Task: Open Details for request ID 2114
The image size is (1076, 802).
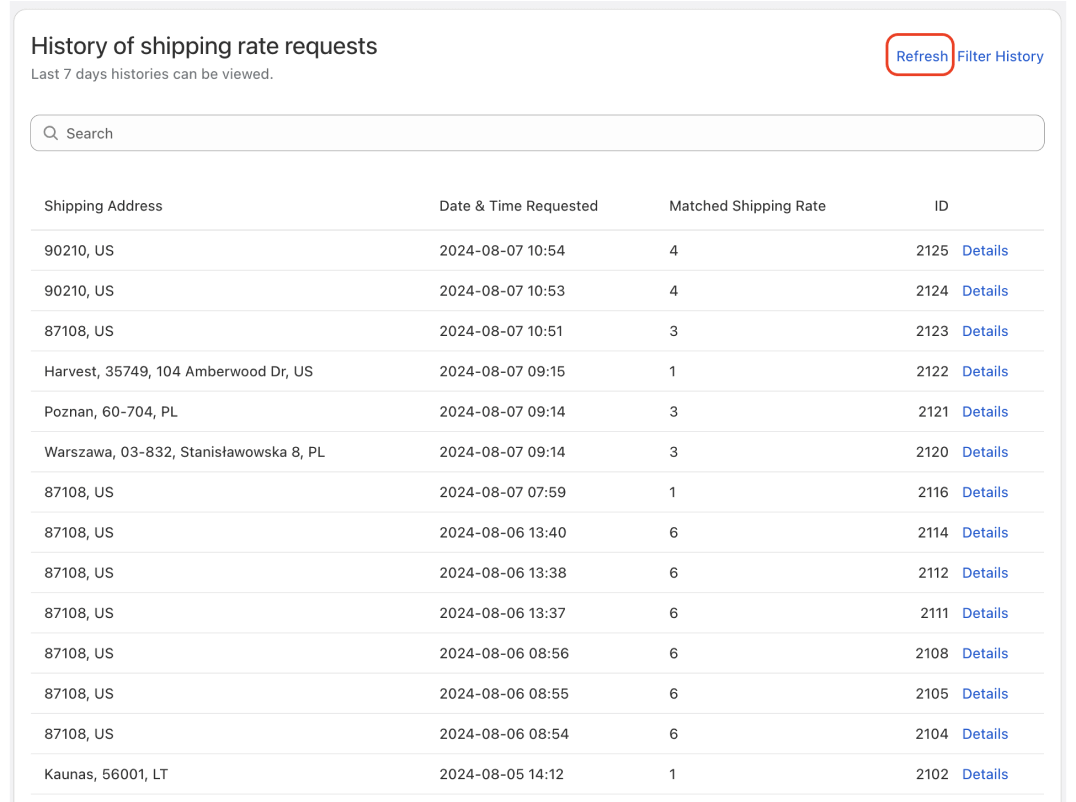Action: tap(985, 532)
